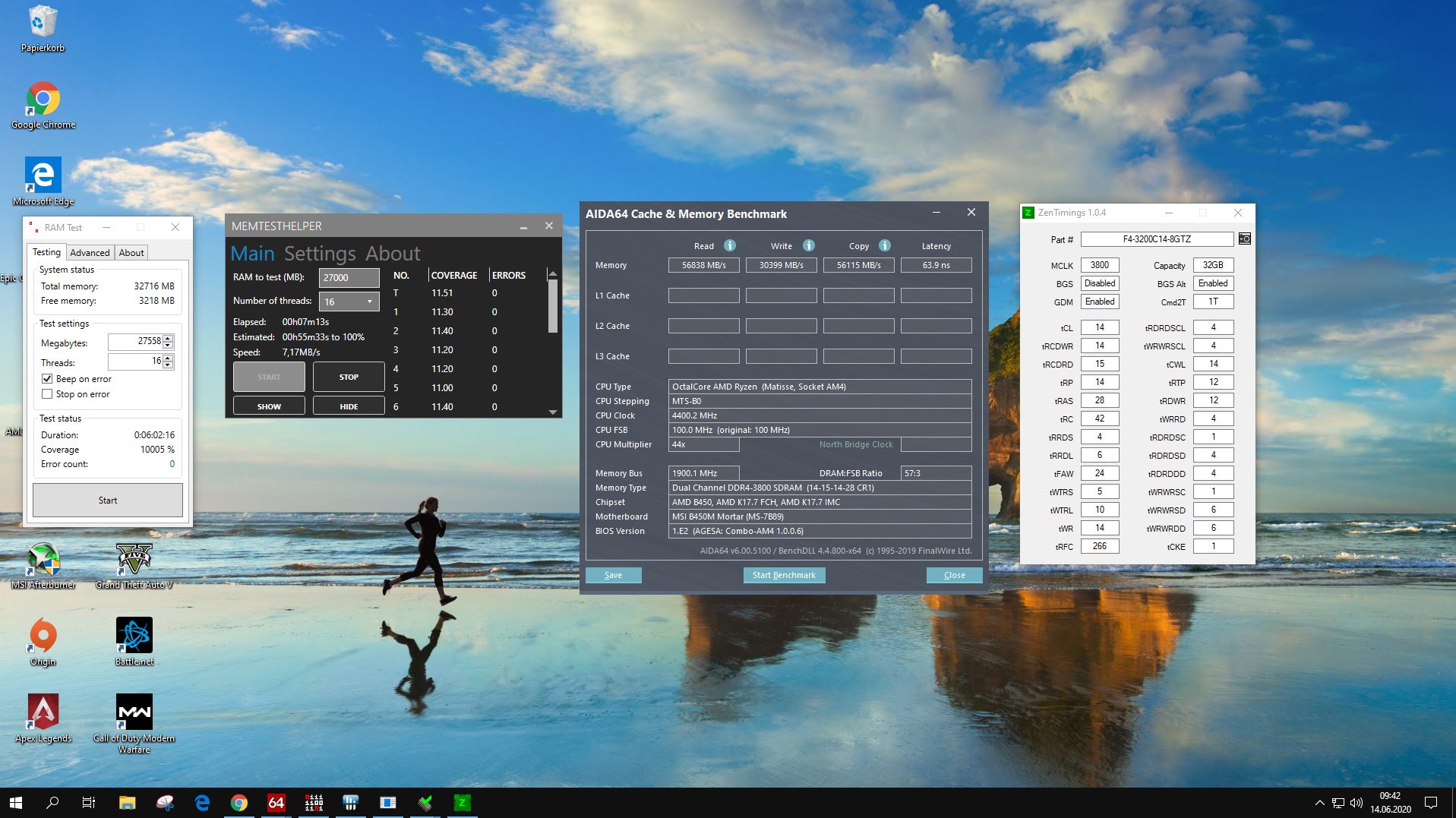
Task: Switch to AIDA64 via taskbar icon
Action: [276, 803]
